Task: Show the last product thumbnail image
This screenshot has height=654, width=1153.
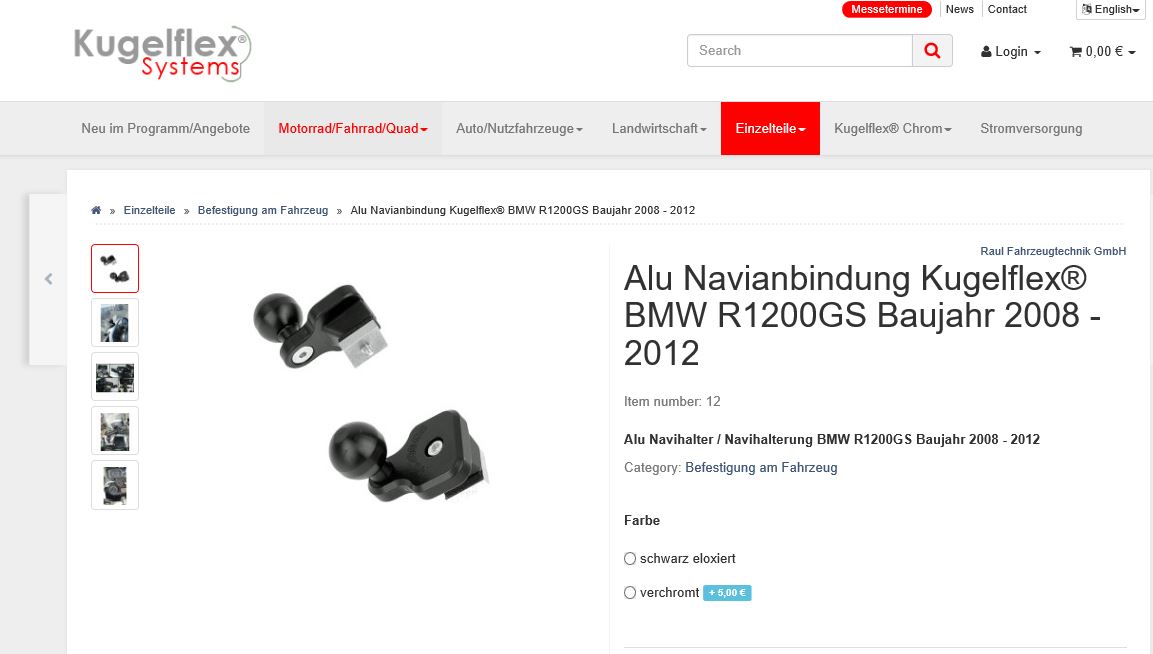Action: pyautogui.click(x=115, y=486)
